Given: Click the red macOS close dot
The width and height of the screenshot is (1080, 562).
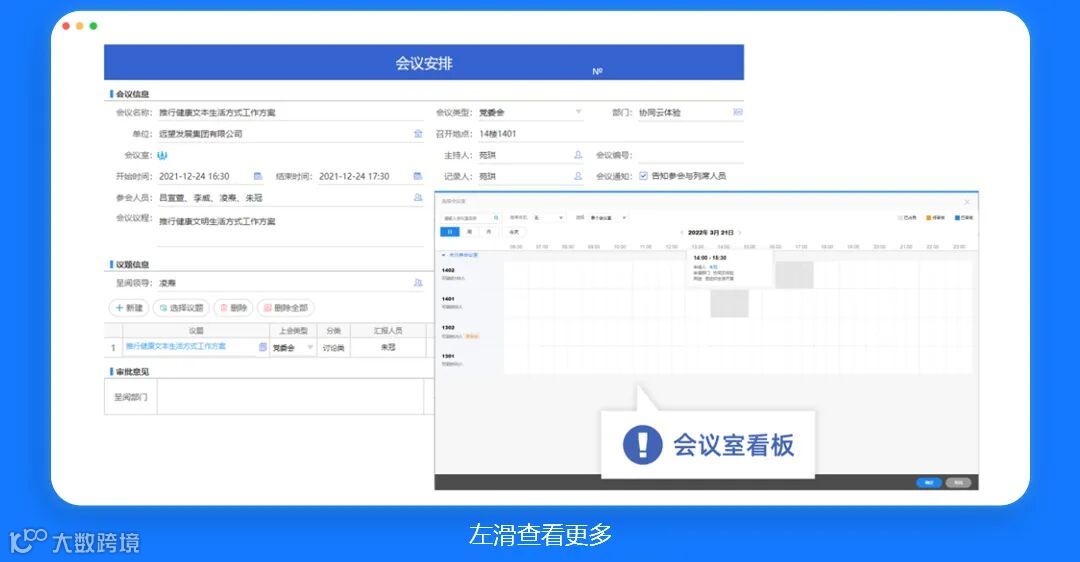Looking at the screenshot, I should 66,26.
